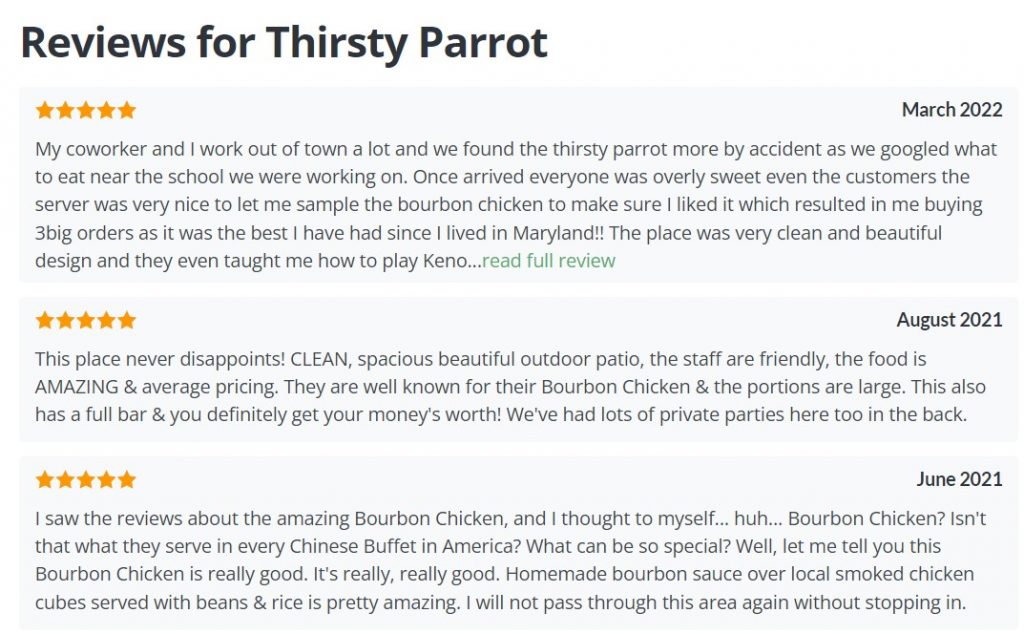Click the review text starting 'My coworker and I'

pyautogui.click(x=516, y=204)
